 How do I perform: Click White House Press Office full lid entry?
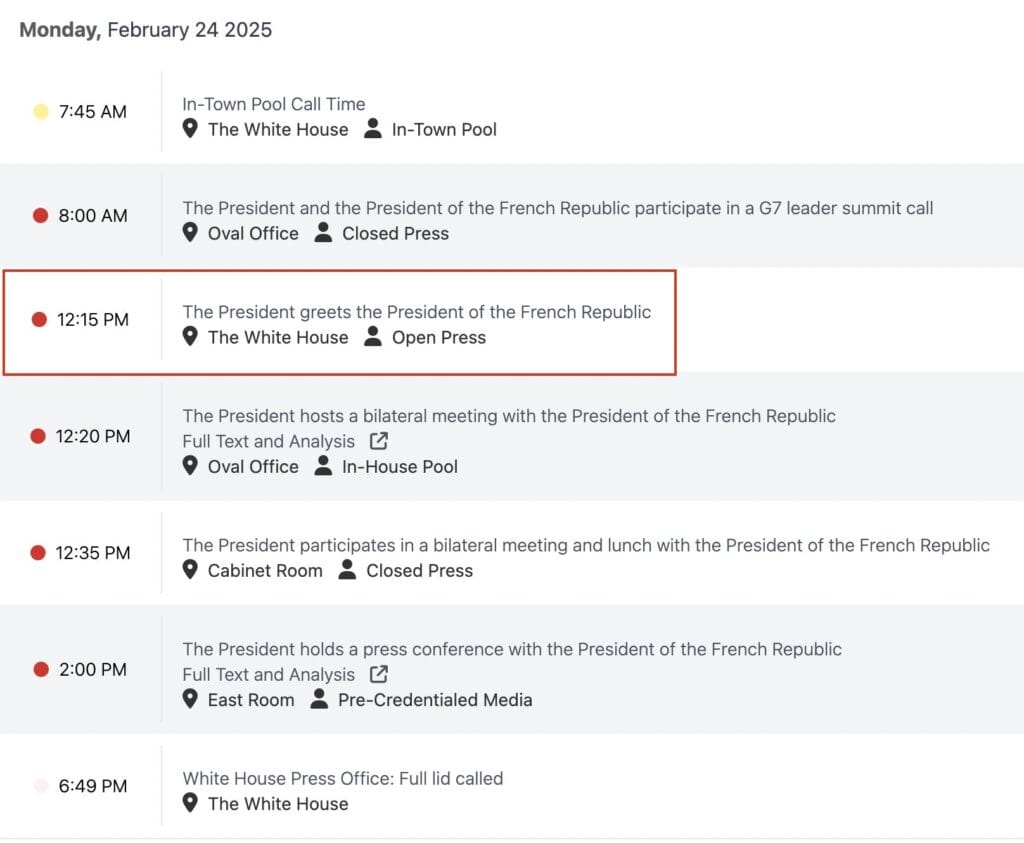coord(343,778)
